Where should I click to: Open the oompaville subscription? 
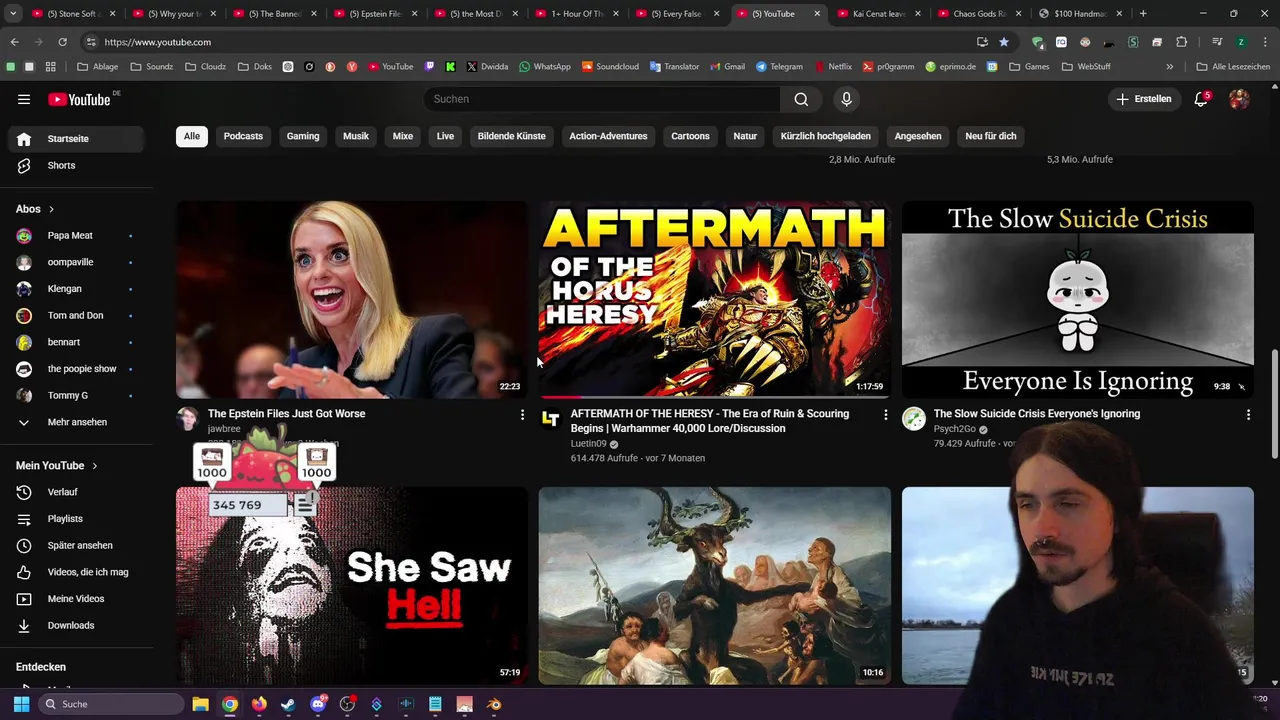(76, 262)
